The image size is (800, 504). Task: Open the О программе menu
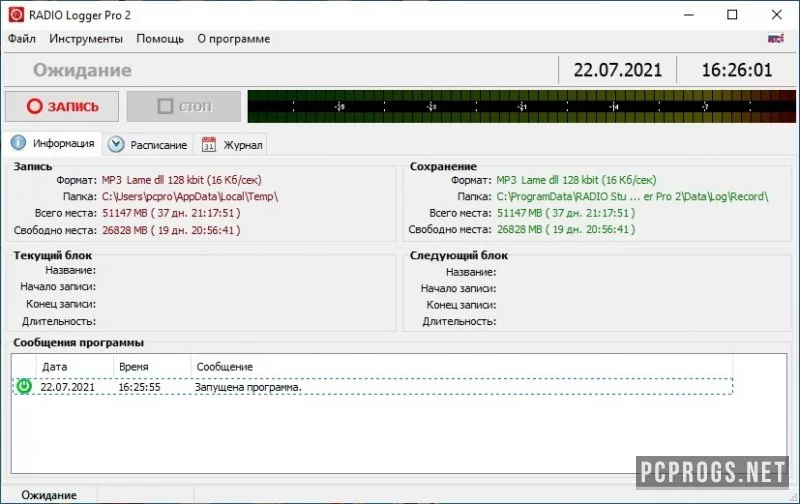(234, 39)
